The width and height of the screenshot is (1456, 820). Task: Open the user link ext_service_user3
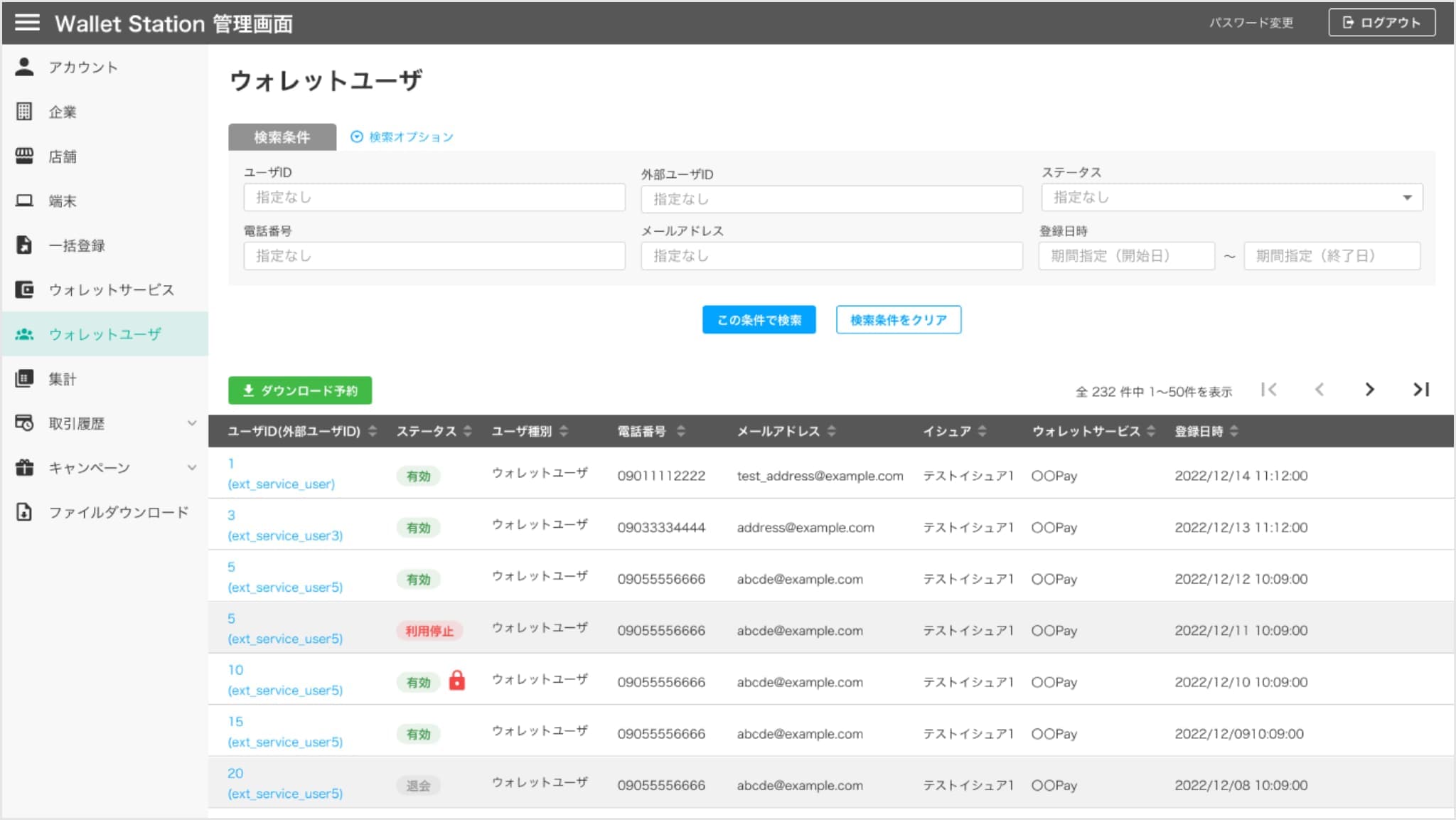(285, 536)
